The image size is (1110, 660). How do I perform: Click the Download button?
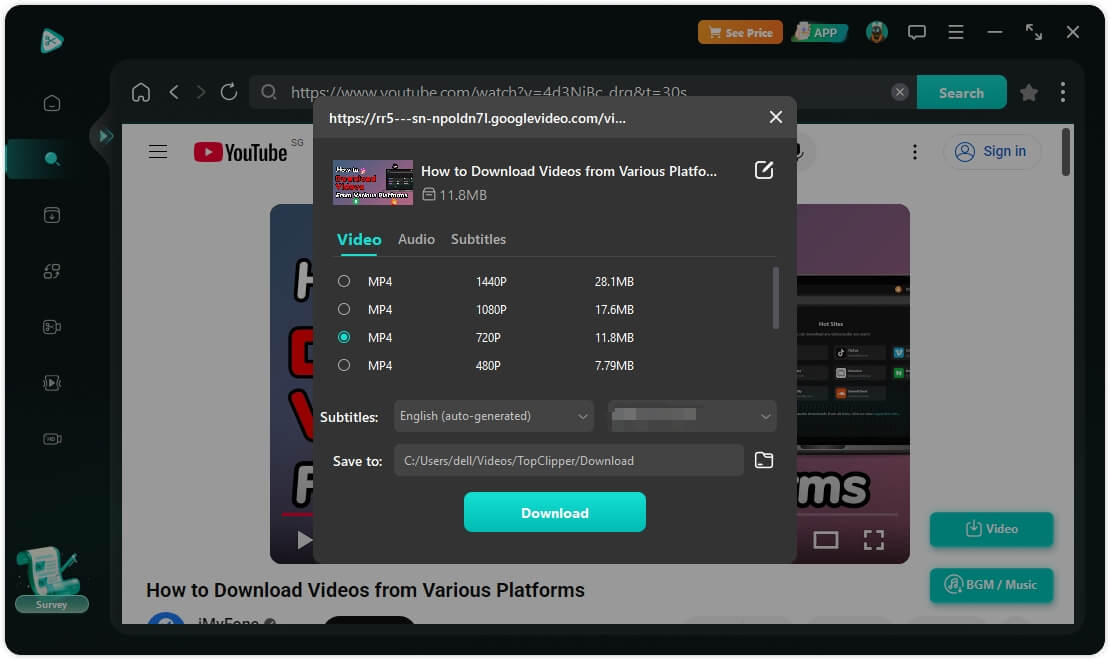tap(554, 512)
